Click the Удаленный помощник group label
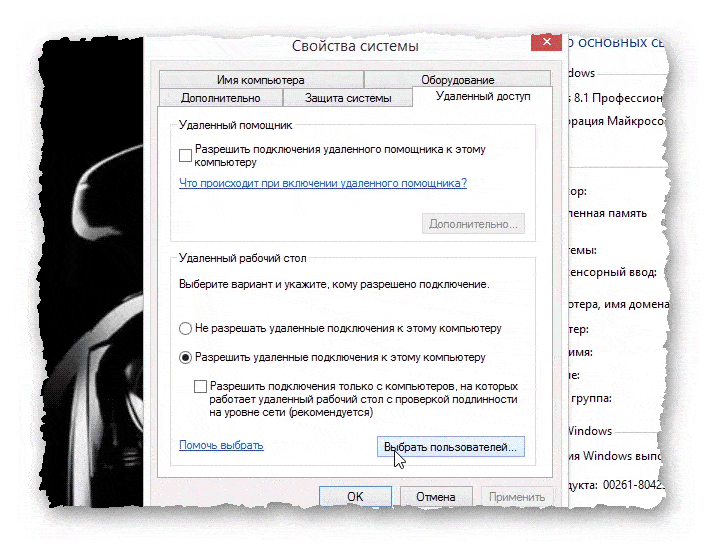 (x=236, y=125)
